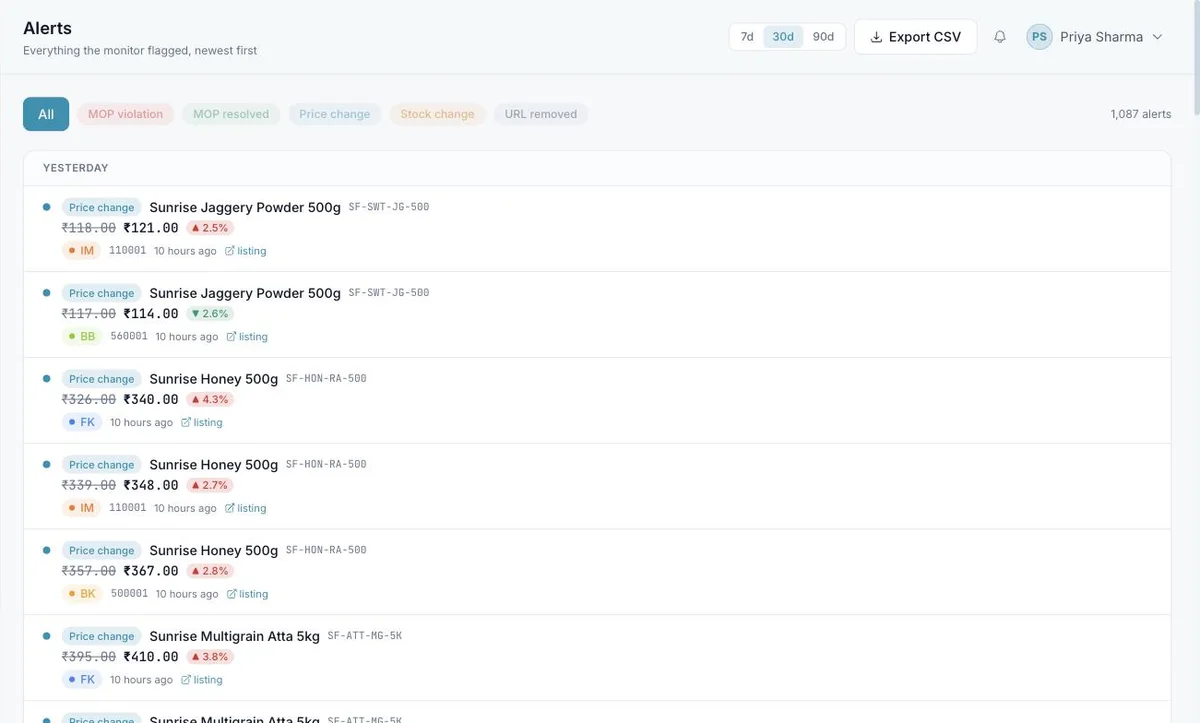Click old price ₹357.00
The image size is (1200, 723).
tap(89, 571)
